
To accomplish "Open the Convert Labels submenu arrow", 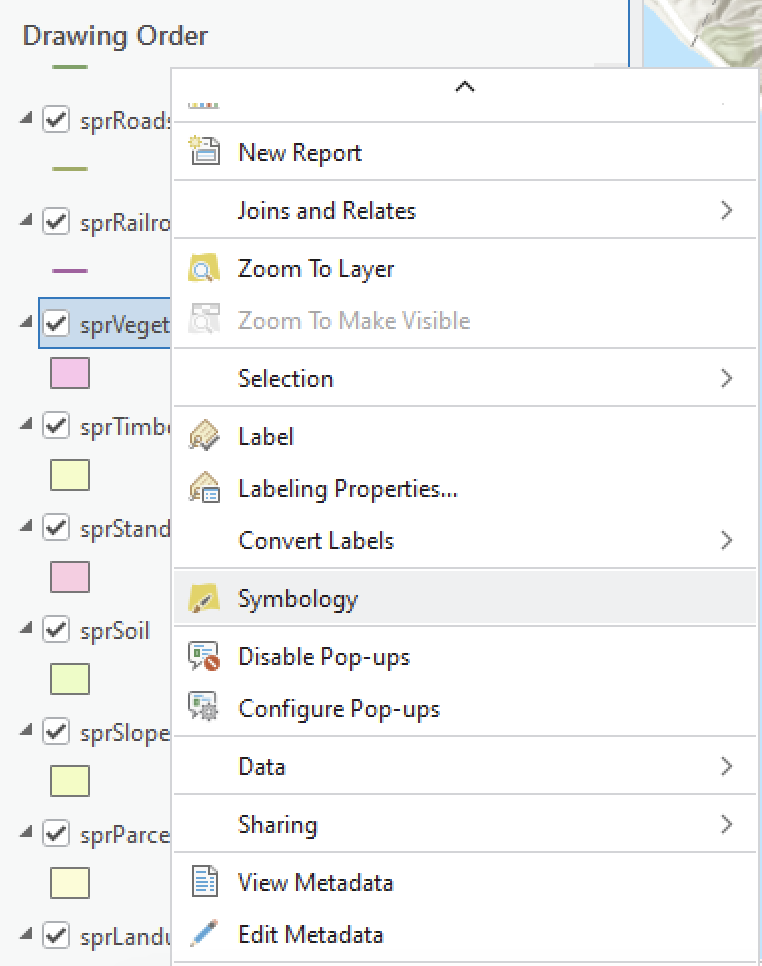I will [x=726, y=541].
